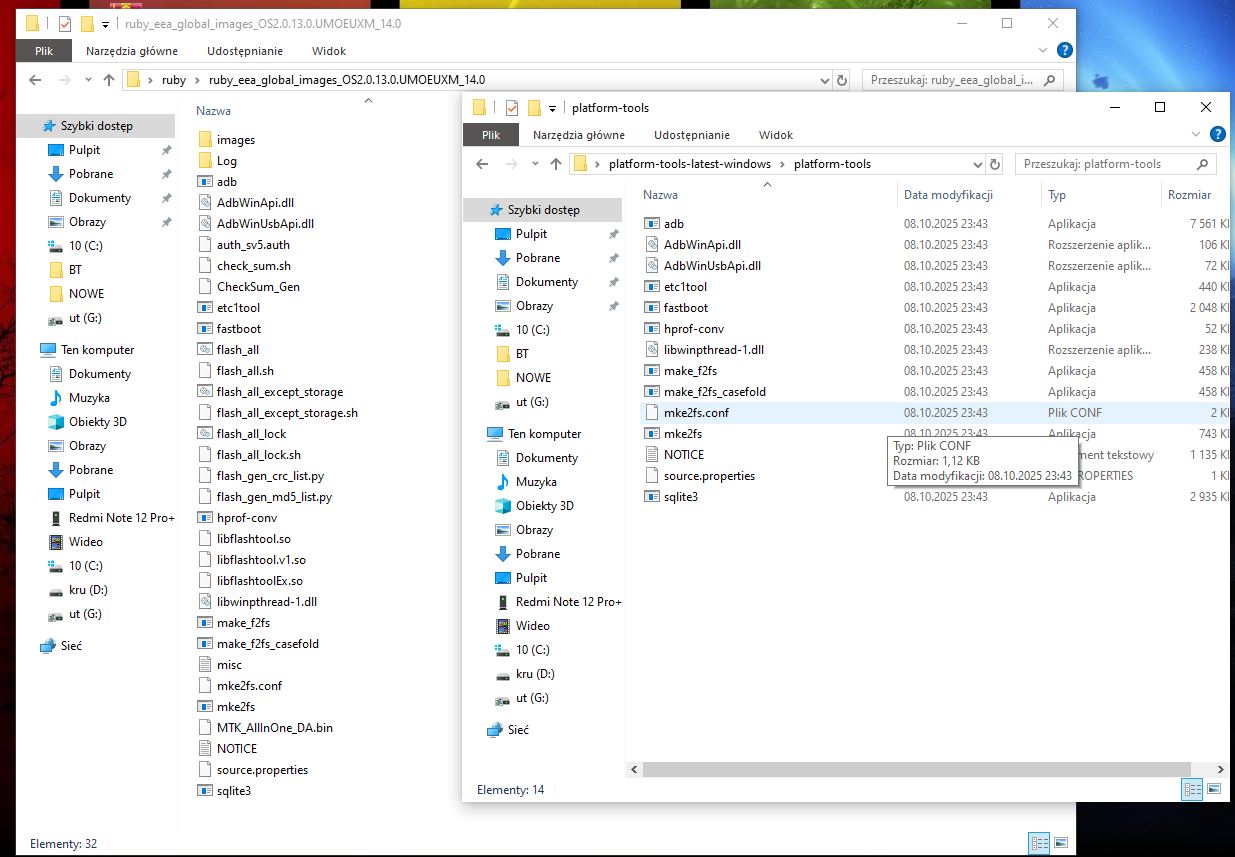Click the platform-tools search field
This screenshot has height=857, width=1235.
[x=1110, y=164]
